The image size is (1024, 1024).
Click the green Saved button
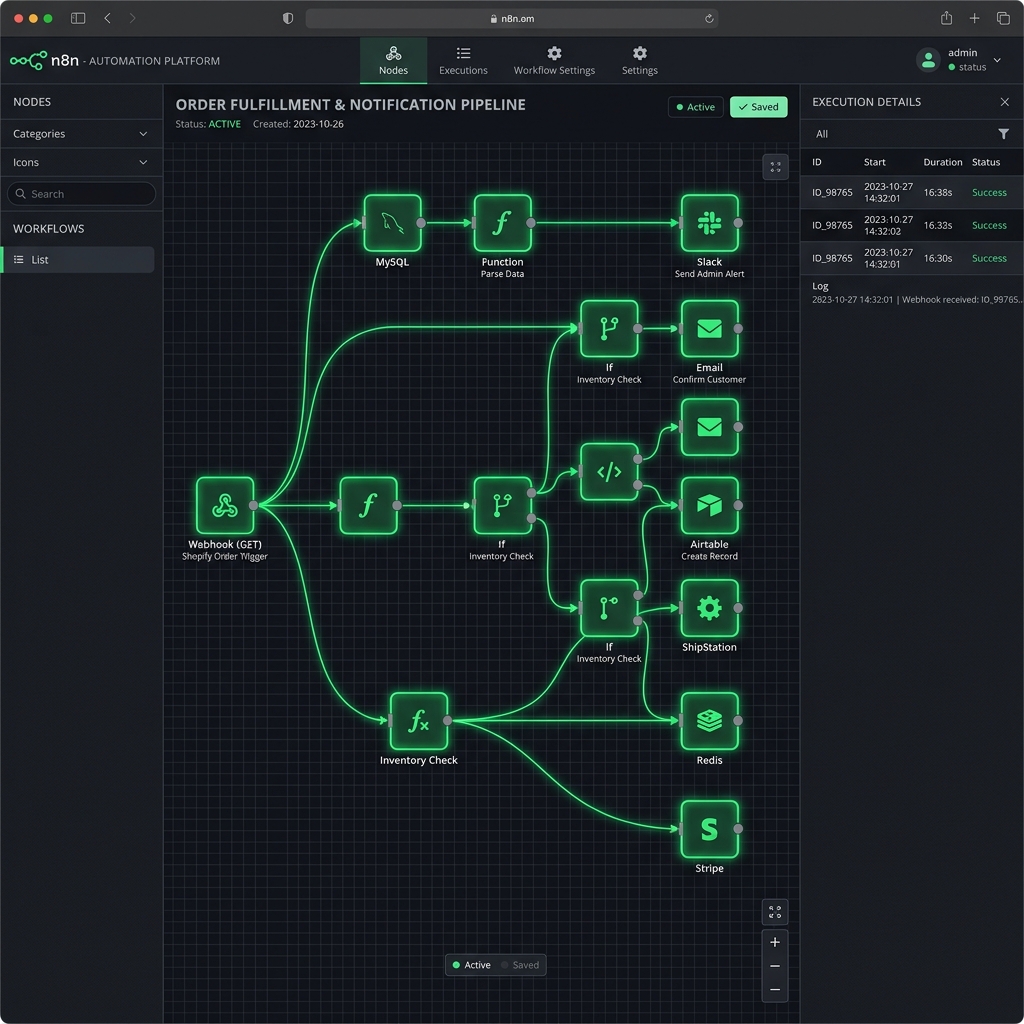pos(758,107)
